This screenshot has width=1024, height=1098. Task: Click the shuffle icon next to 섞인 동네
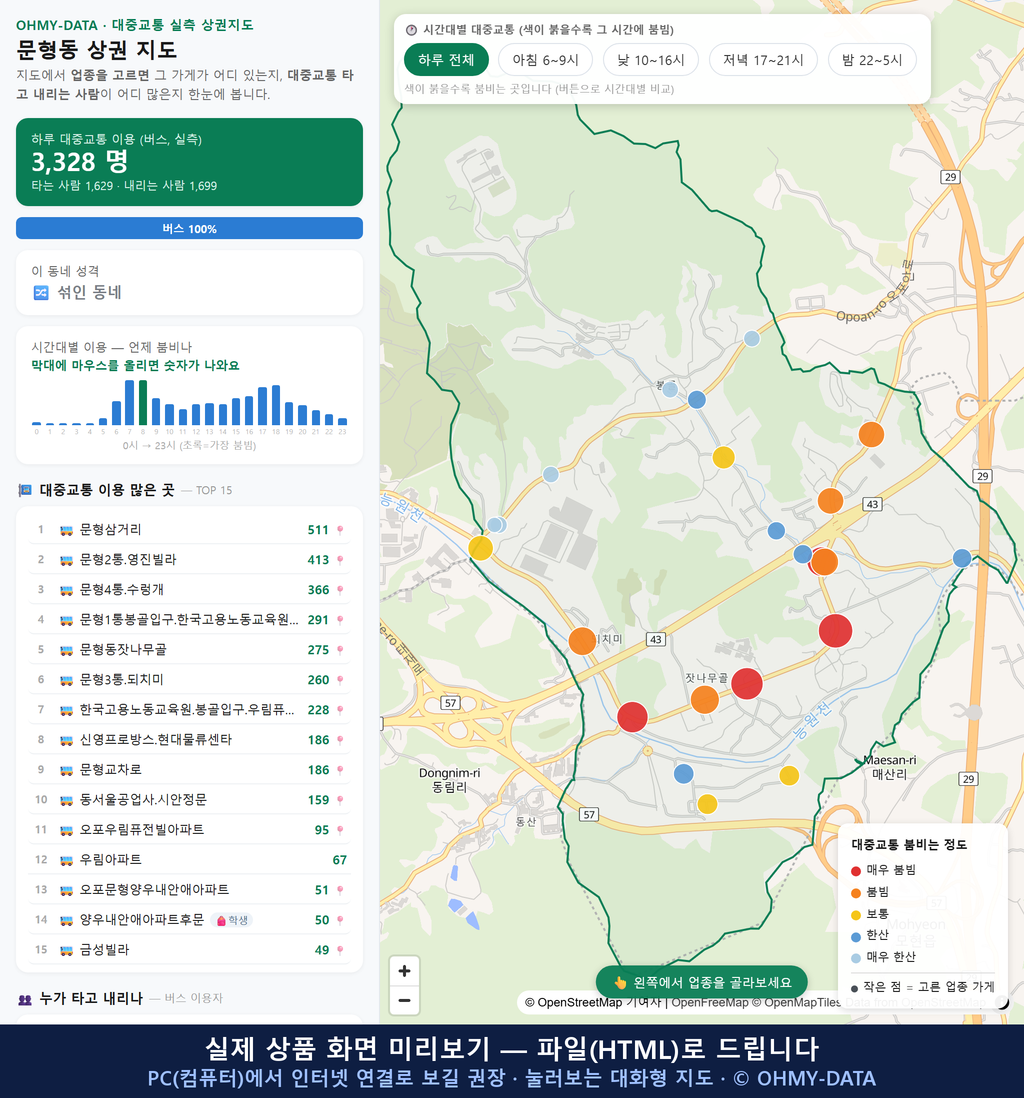pyautogui.click(x=41, y=293)
